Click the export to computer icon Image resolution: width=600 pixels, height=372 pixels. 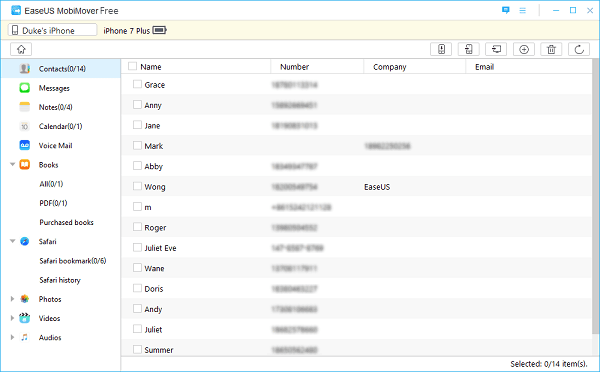pyautogui.click(x=496, y=49)
